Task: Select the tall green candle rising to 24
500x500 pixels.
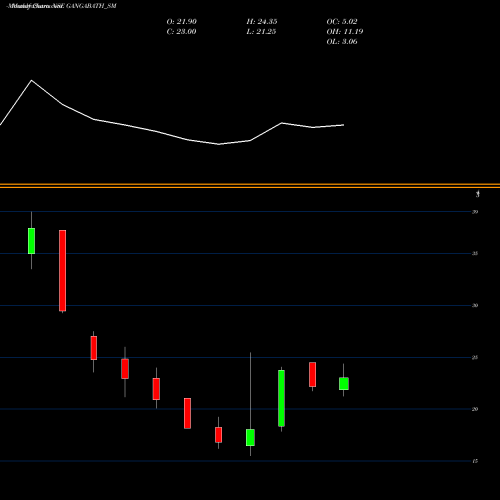Action: click(x=281, y=398)
